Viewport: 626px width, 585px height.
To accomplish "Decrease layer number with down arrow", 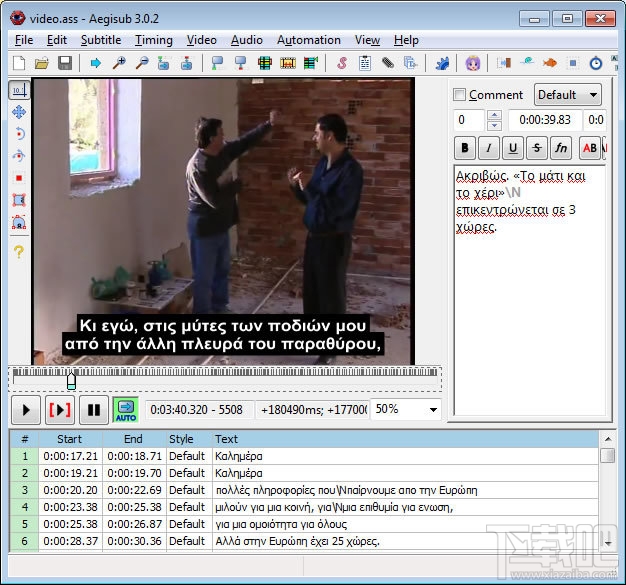I will [495, 125].
